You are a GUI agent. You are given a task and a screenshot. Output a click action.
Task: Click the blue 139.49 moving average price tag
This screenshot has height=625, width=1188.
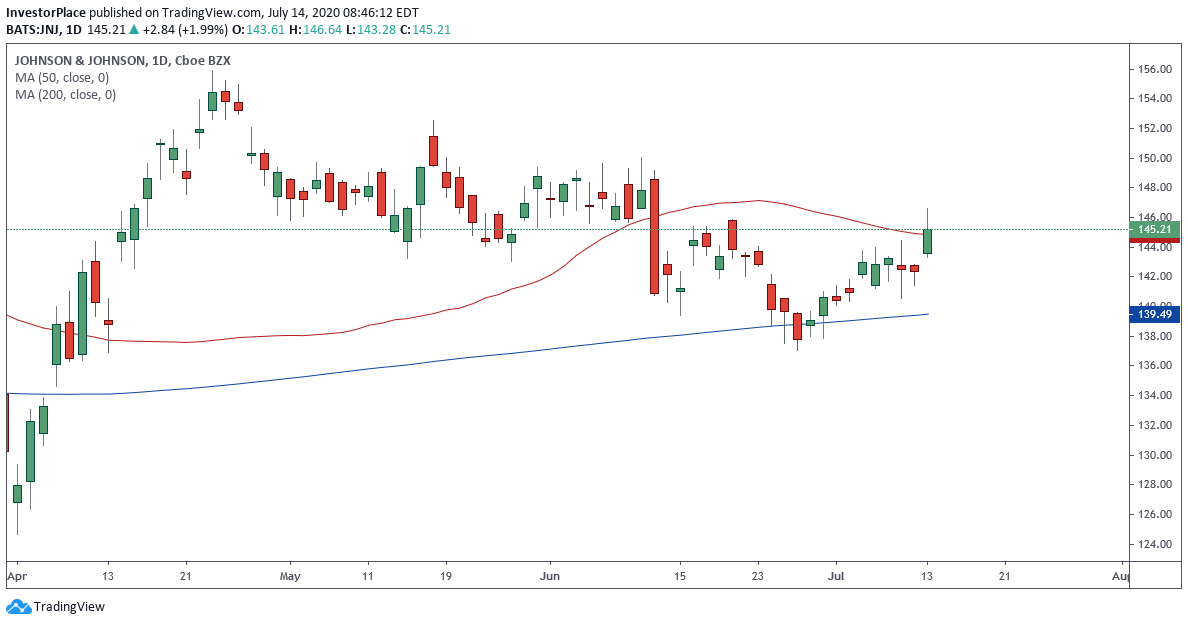(1154, 314)
